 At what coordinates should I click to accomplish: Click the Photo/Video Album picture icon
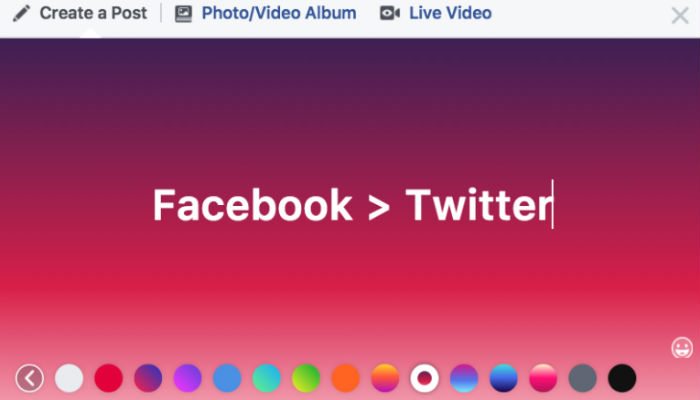click(183, 14)
